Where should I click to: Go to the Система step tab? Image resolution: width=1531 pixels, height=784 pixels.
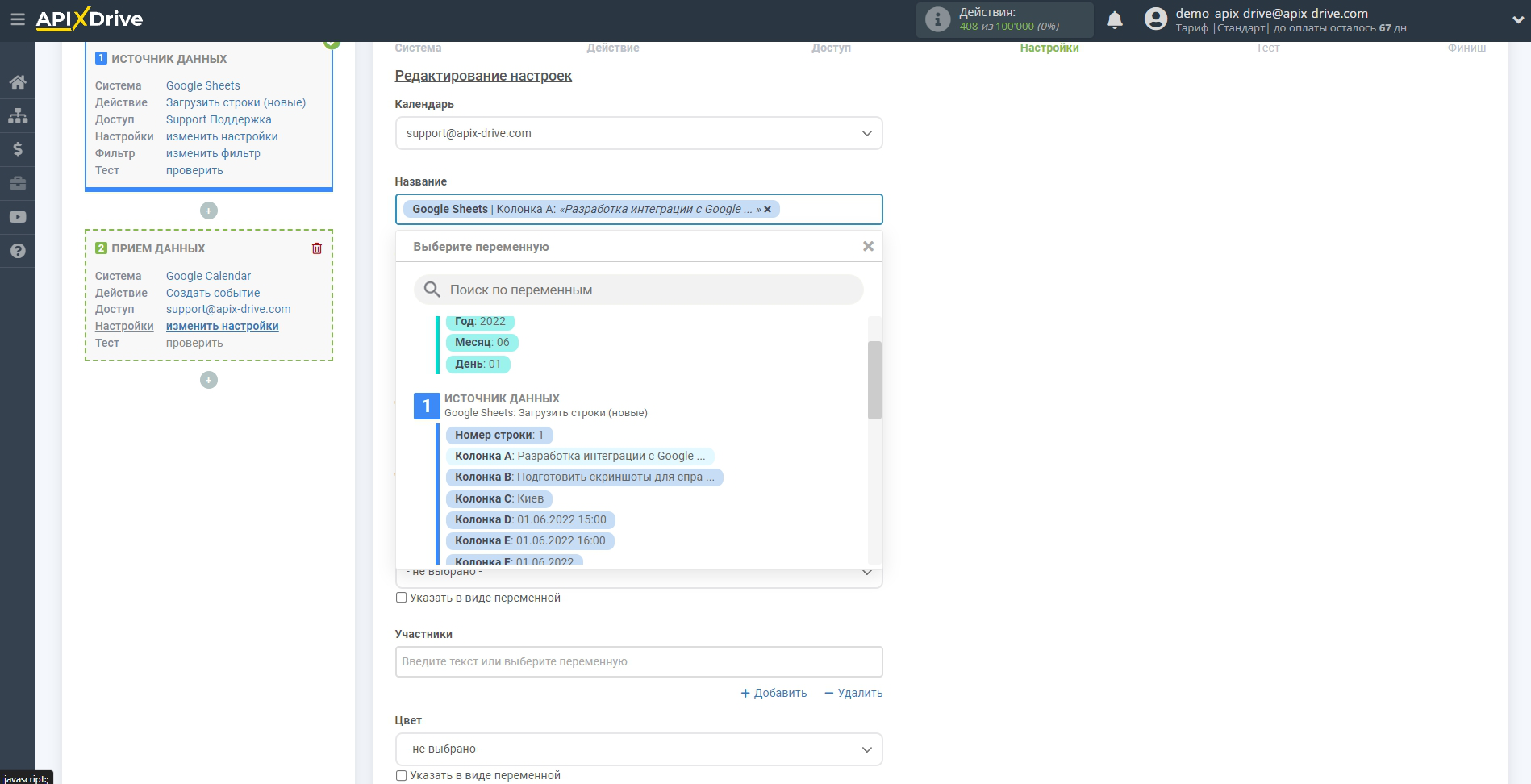(418, 48)
